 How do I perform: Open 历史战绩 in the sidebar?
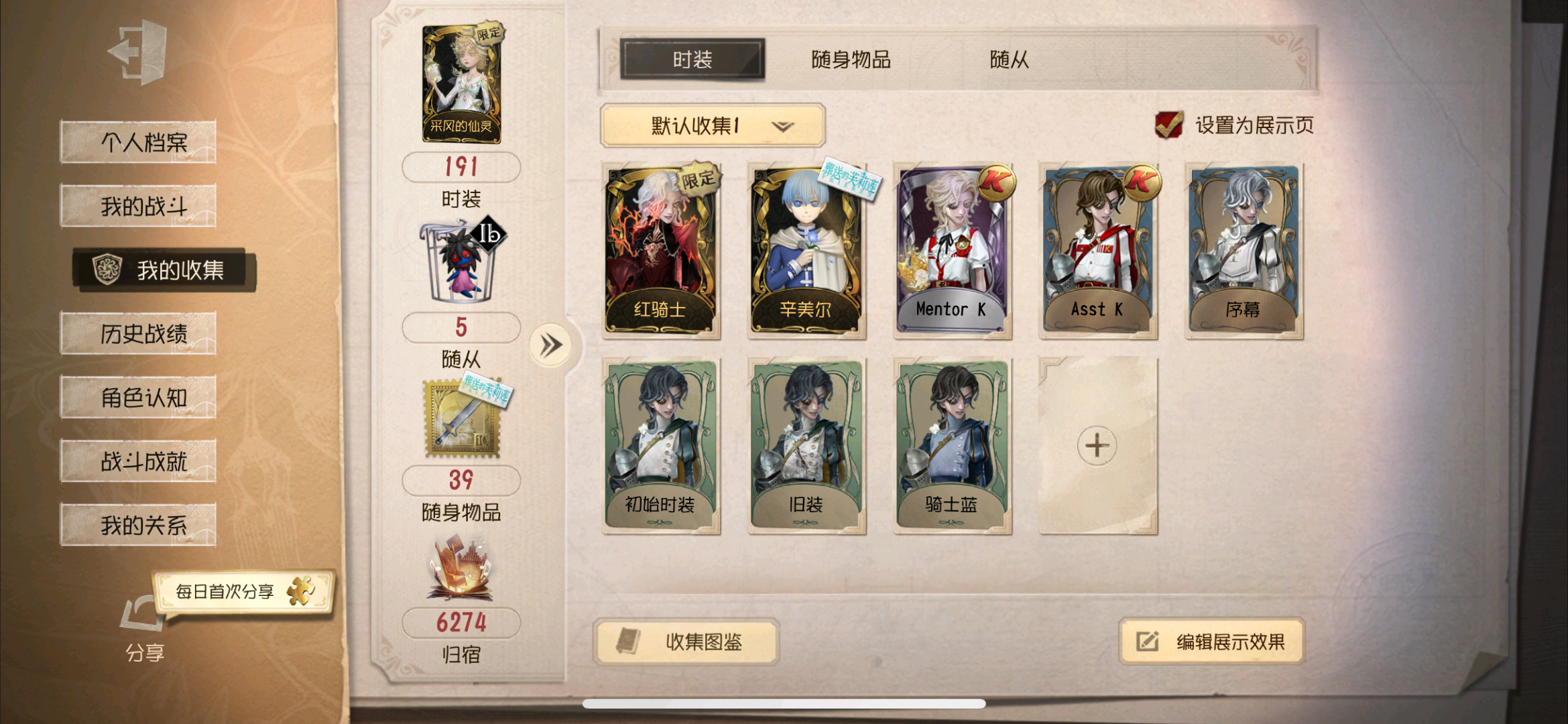(x=138, y=333)
